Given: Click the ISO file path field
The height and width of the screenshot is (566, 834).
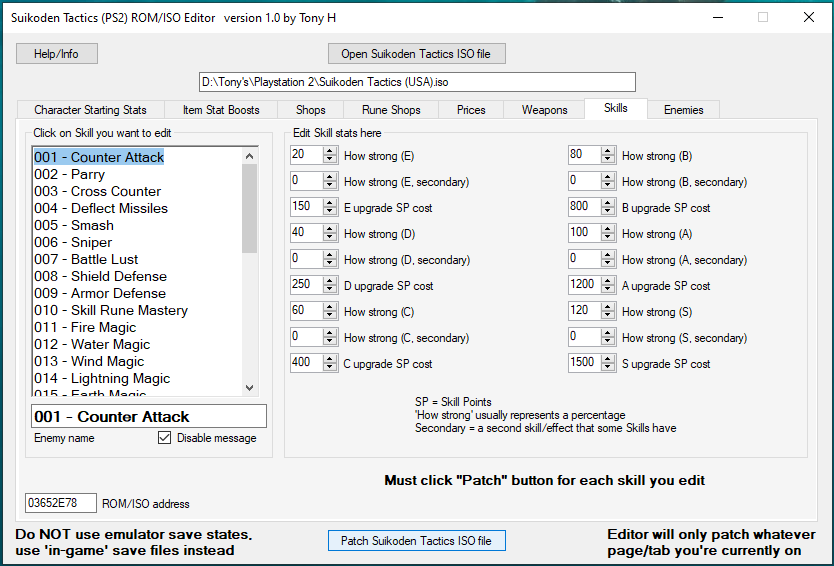Looking at the screenshot, I should pyautogui.click(x=417, y=82).
